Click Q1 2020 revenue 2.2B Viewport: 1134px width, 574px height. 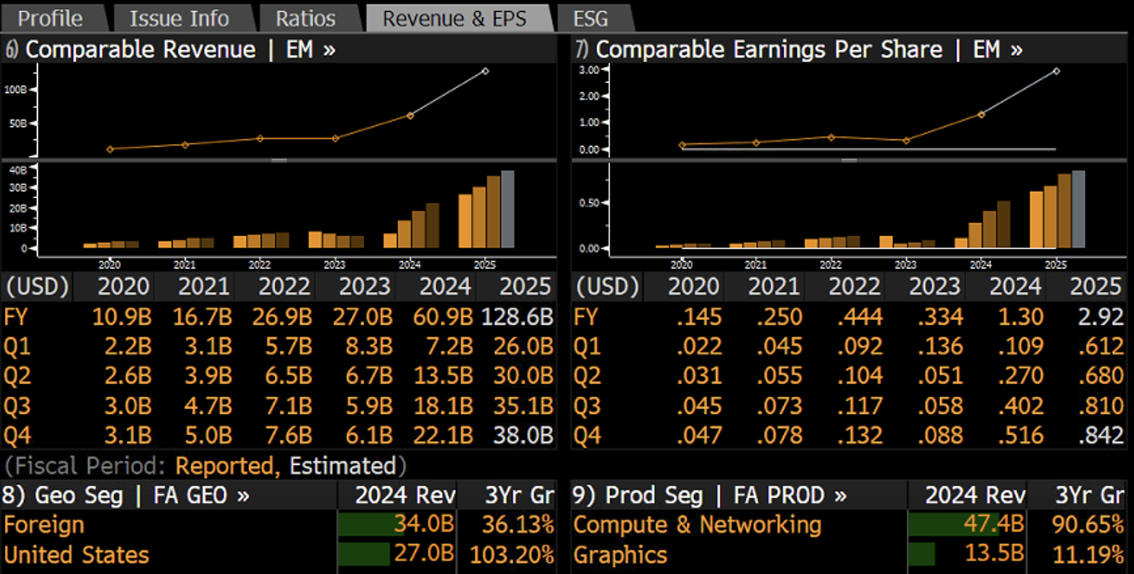(128, 346)
